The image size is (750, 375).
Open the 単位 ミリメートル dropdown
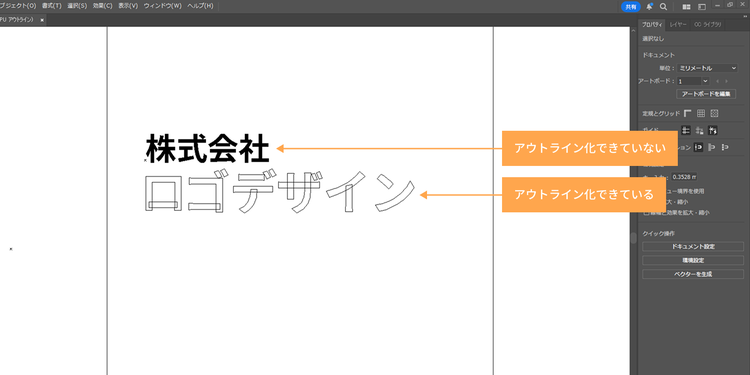707,68
